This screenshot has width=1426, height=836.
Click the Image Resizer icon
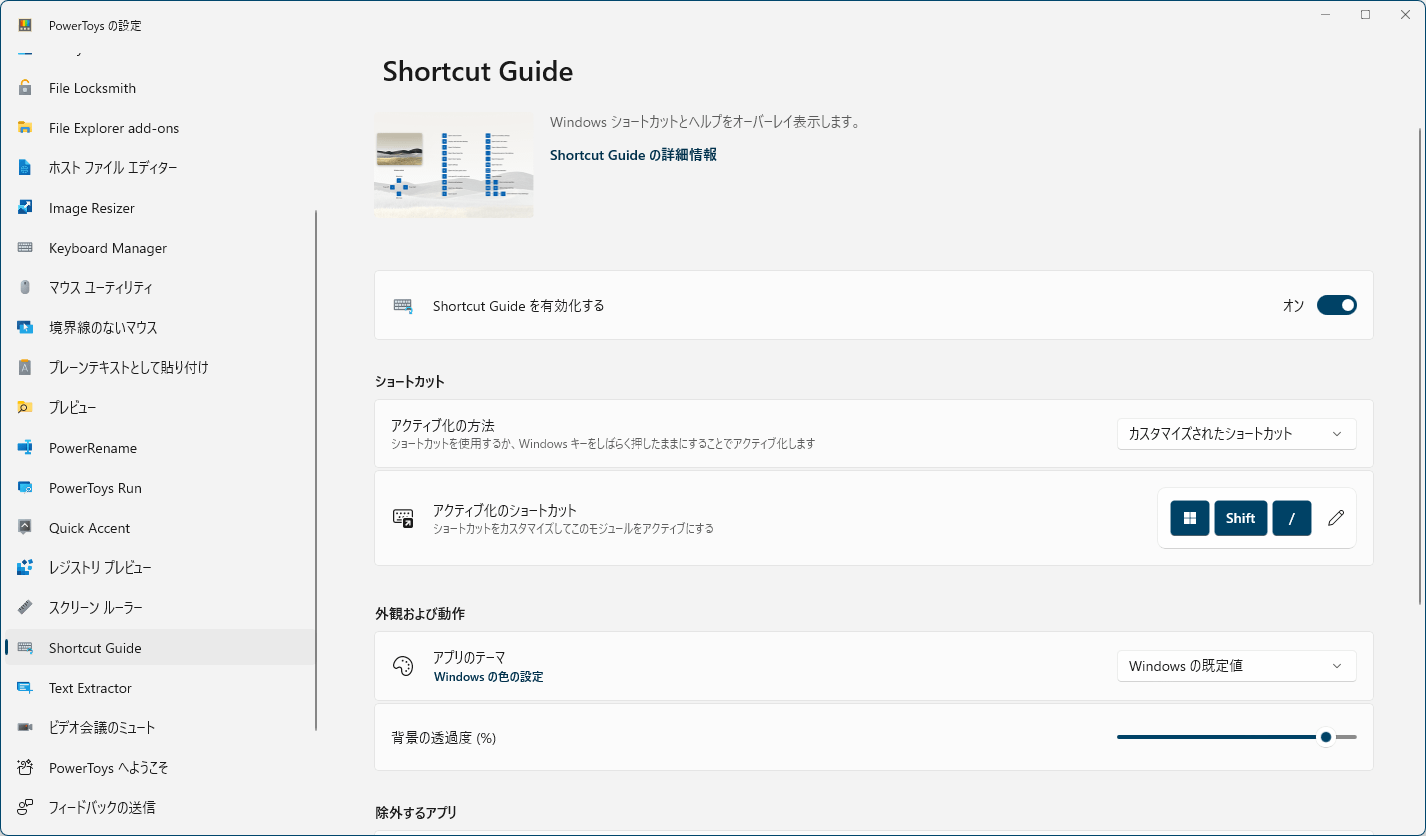tap(25, 208)
